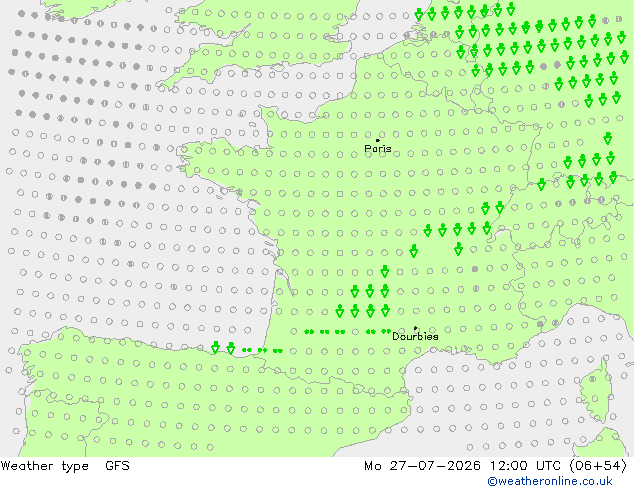This screenshot has height=490, width=634.
Task: Click the Dourbies location label
Action: pyautogui.click(x=415, y=336)
